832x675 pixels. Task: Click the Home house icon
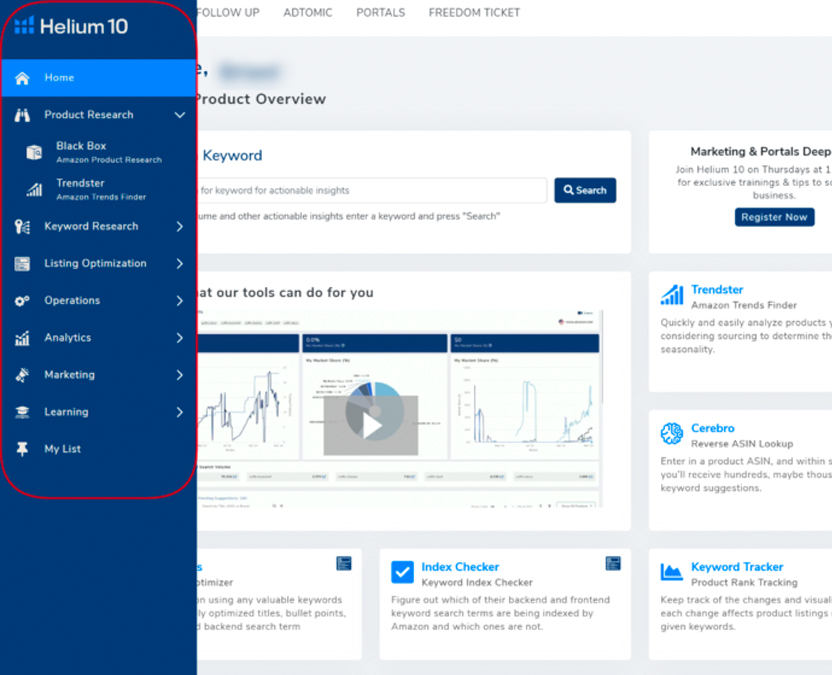click(22, 78)
